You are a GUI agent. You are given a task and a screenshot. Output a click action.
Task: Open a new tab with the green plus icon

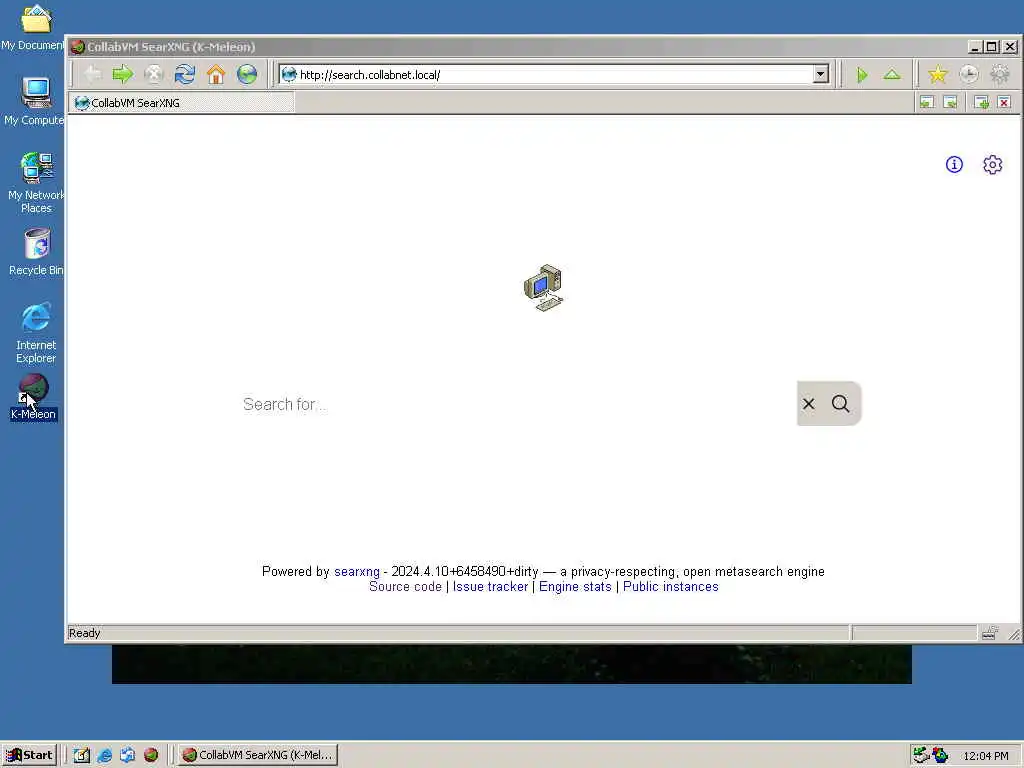pos(982,103)
